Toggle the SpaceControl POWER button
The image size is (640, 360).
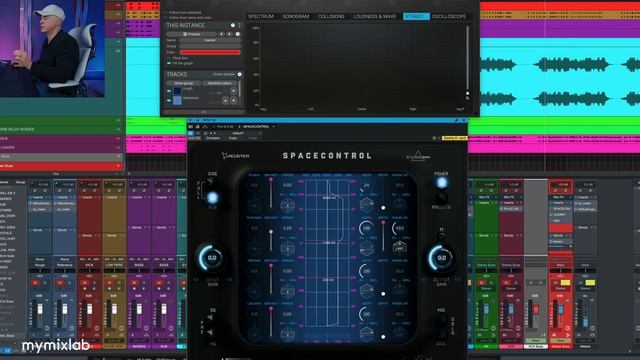441,182
